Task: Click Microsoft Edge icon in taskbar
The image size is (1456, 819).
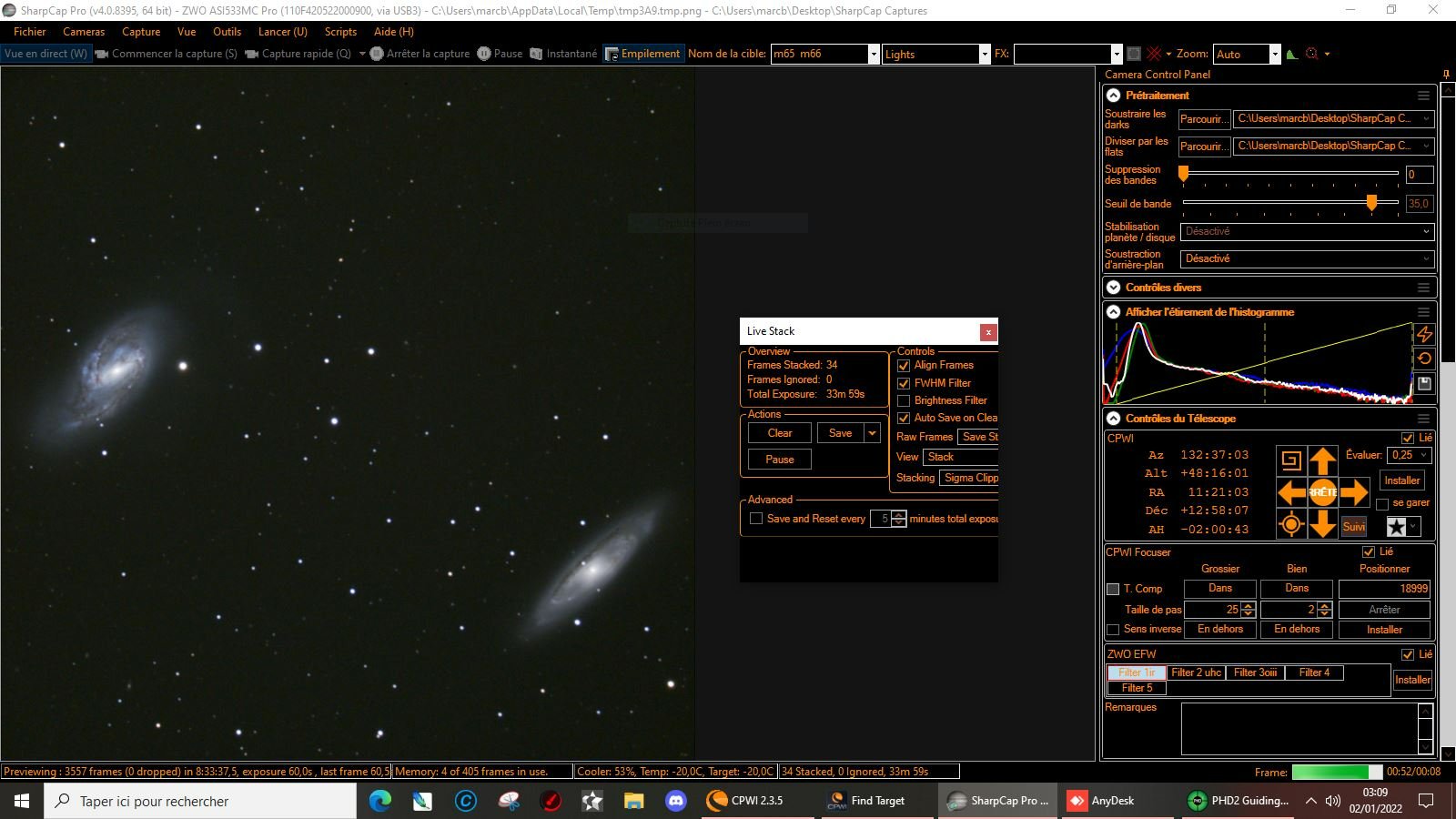Action: click(x=380, y=801)
